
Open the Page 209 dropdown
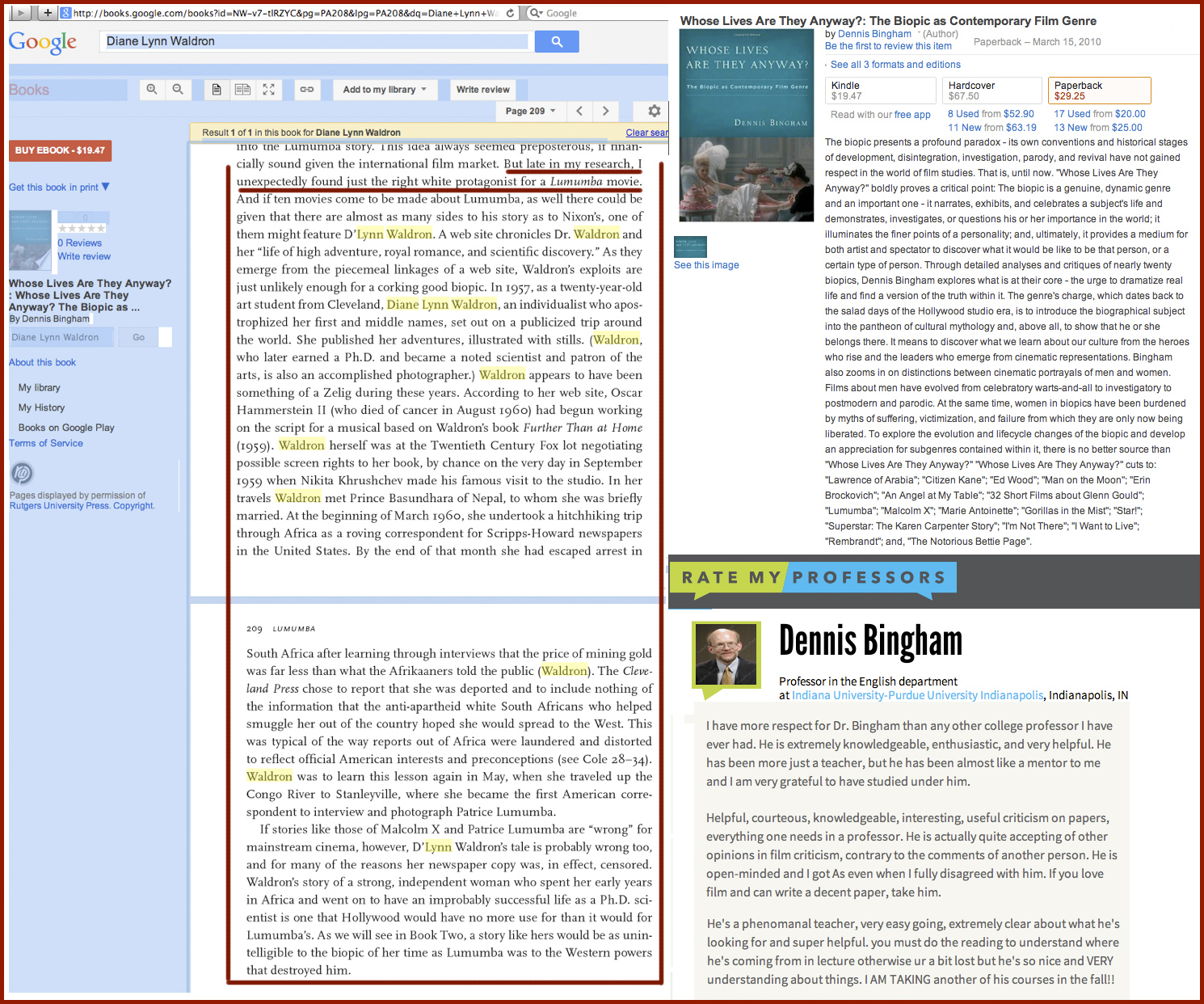[531, 111]
